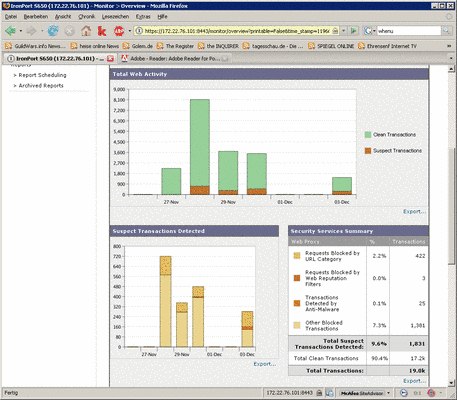Click the red Adblock ABP icon
Screen dimensions: 457x400
coord(119,31)
